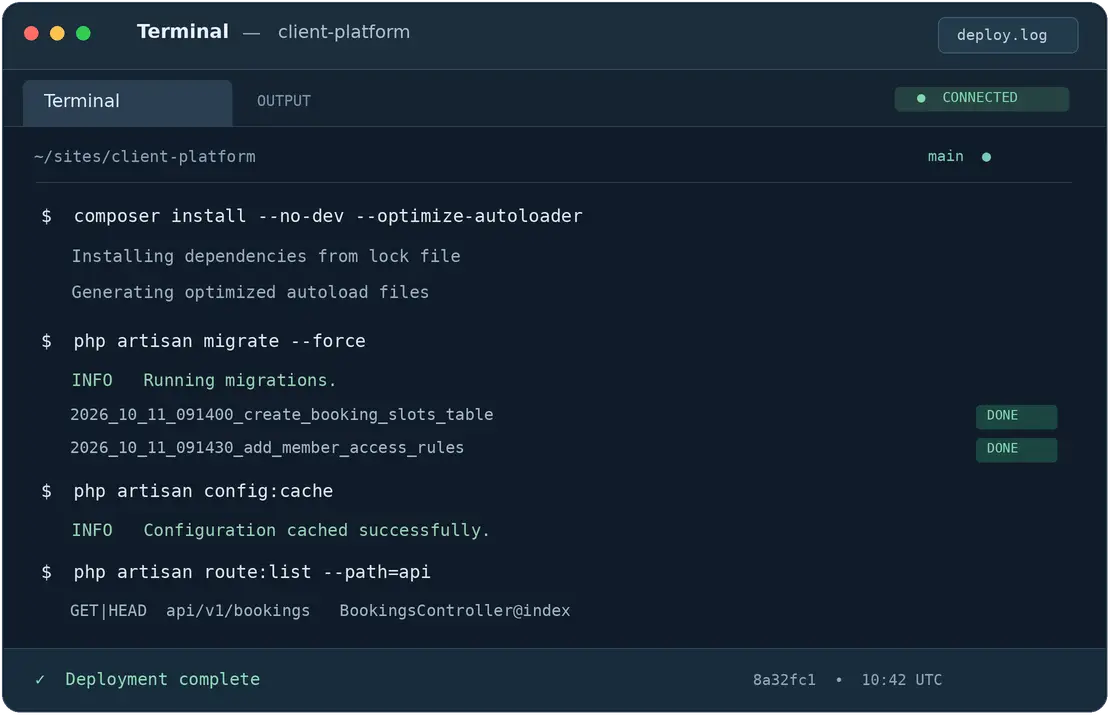The width and height of the screenshot is (1110, 715).
Task: Click the client-platform window title
Action: tap(343, 33)
